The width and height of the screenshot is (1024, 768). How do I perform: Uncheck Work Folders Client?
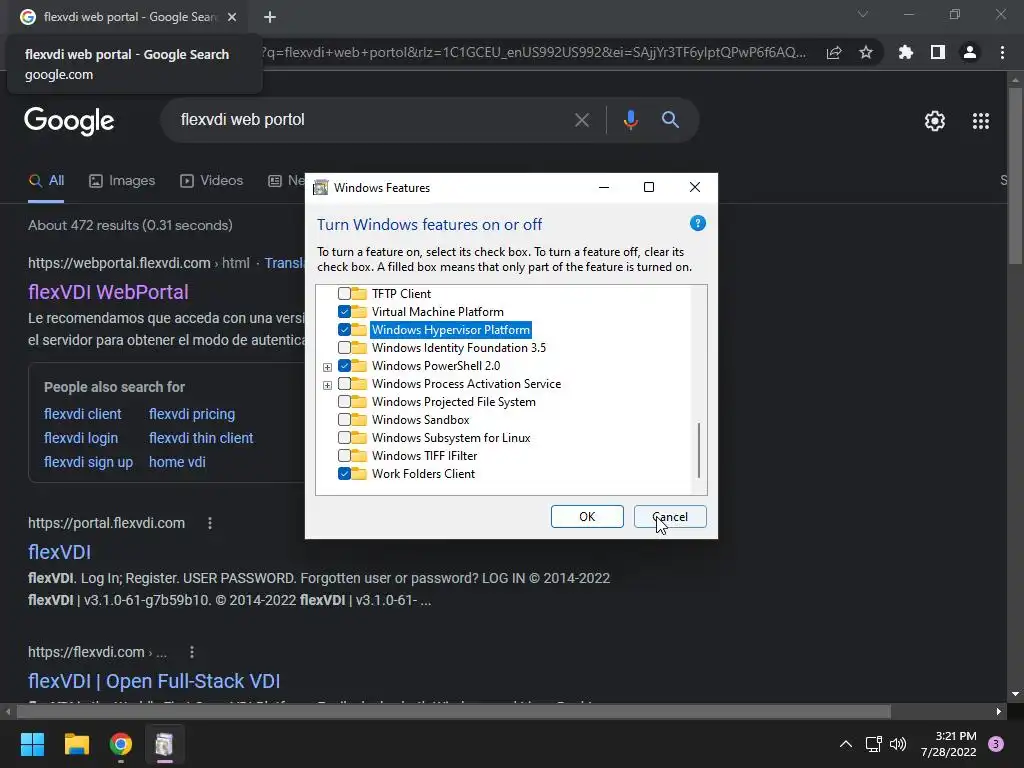(344, 473)
